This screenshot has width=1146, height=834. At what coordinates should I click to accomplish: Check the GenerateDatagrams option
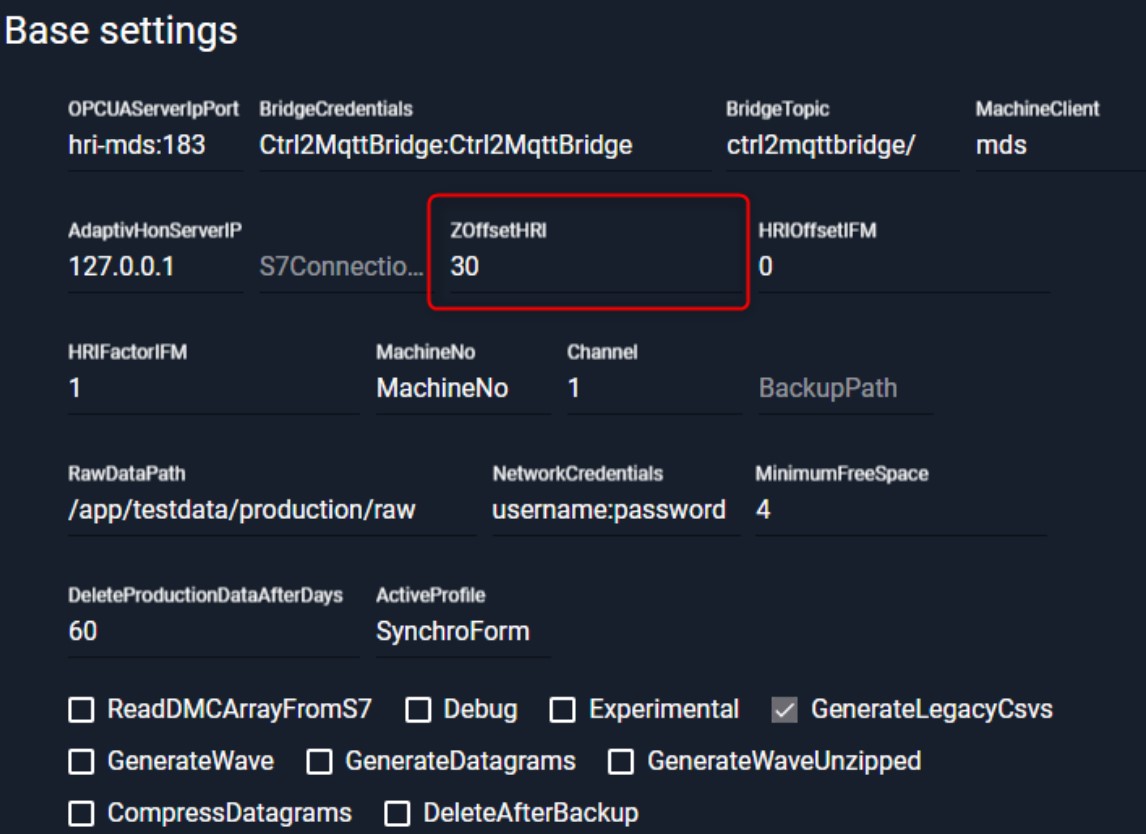click(x=320, y=761)
